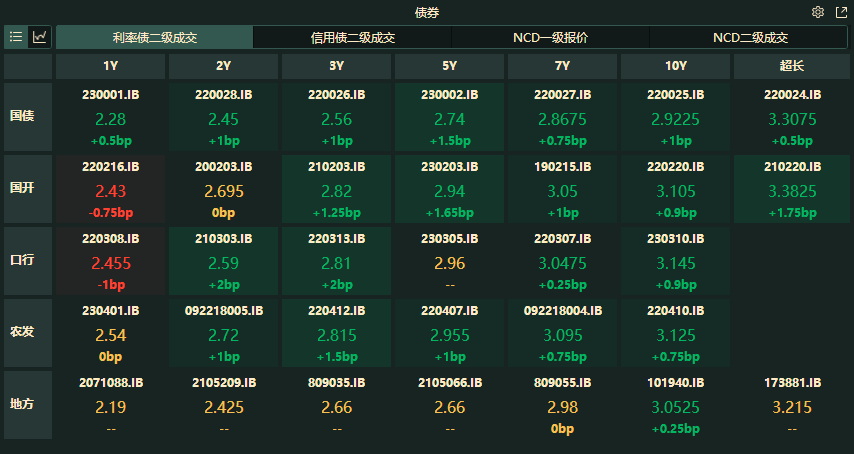Click the 1Y column header
Image resolution: width=854 pixels, height=454 pixels.
click(x=111, y=66)
